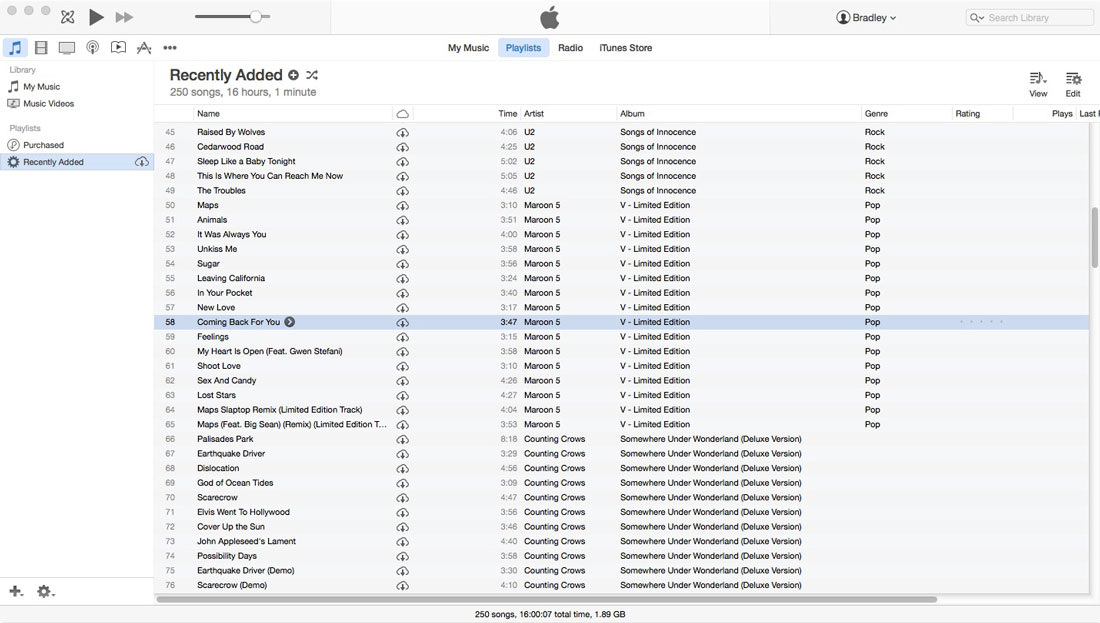Download Maps by Maroon 5 from iCloud
The image size is (1100, 623).
403,206
